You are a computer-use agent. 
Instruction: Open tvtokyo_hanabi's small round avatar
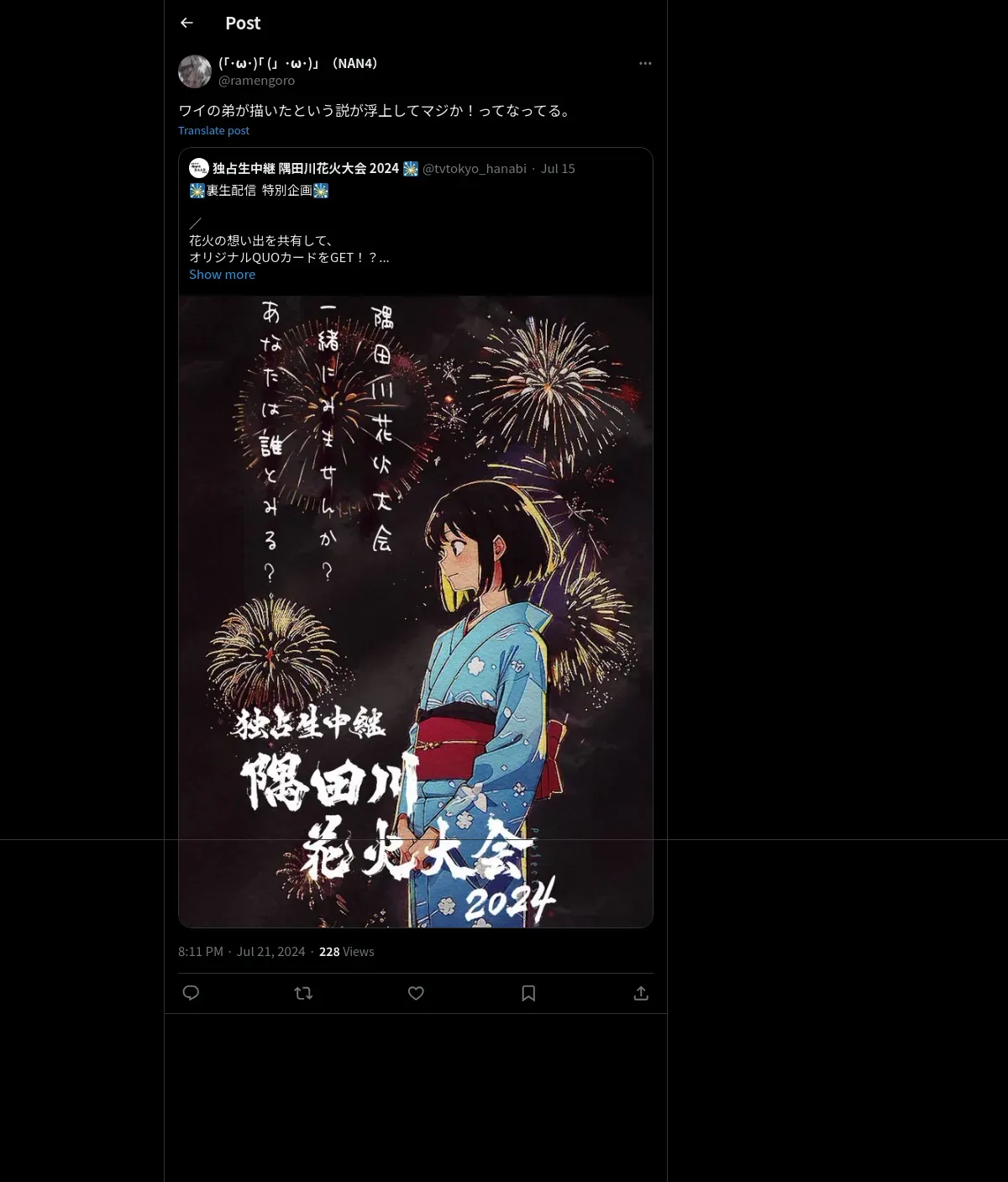click(x=199, y=168)
